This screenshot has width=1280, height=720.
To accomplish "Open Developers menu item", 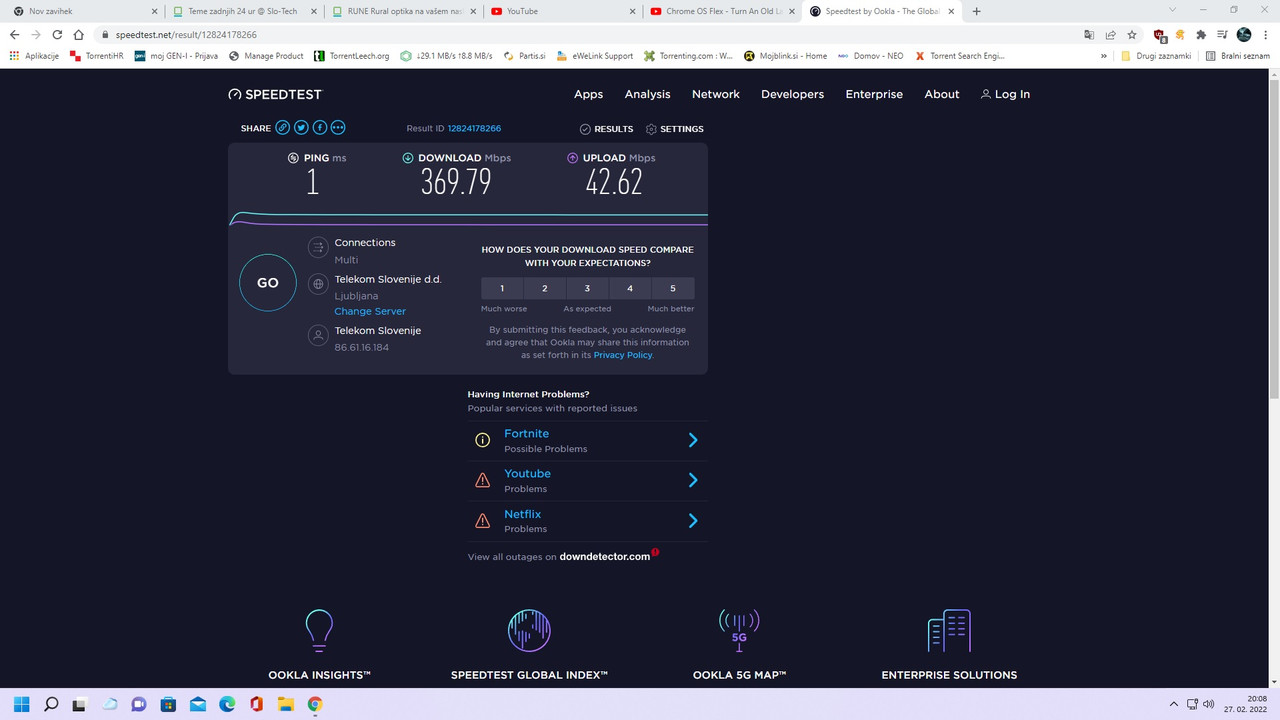I will (x=792, y=94).
